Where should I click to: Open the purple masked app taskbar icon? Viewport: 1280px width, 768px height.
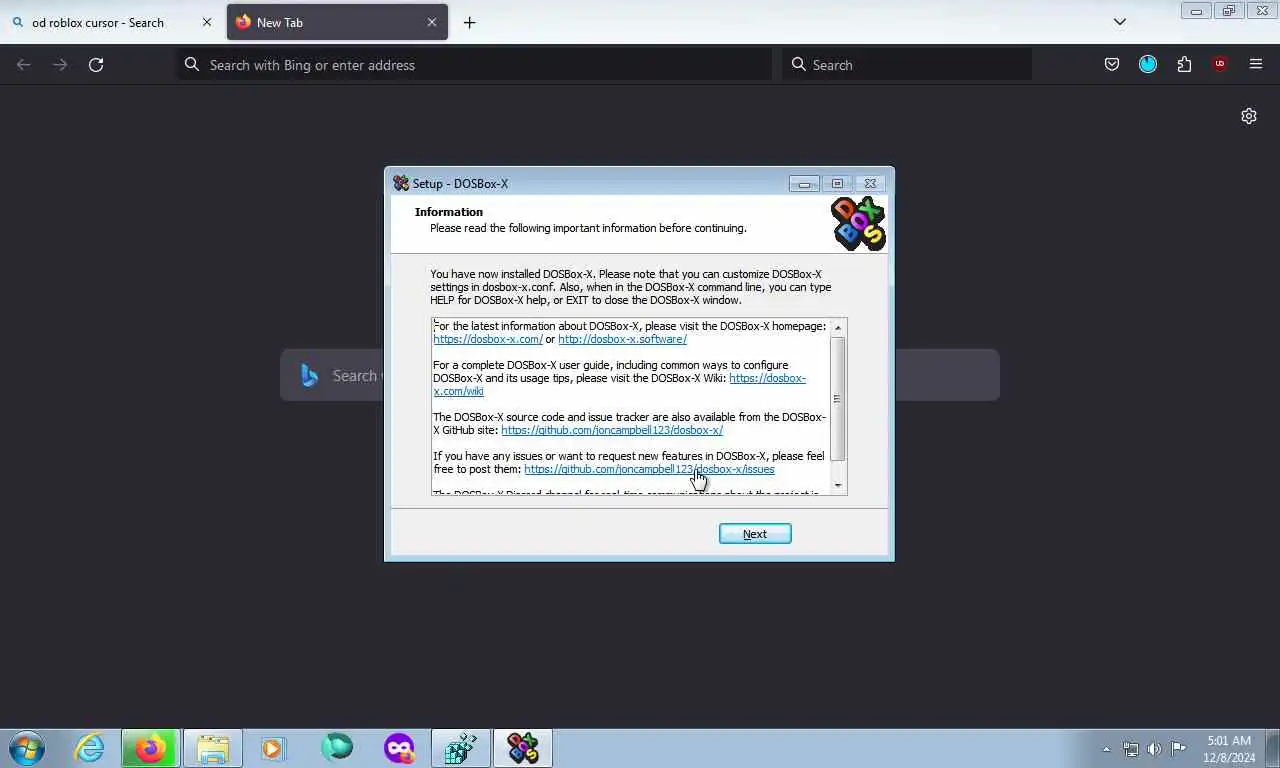pos(399,748)
